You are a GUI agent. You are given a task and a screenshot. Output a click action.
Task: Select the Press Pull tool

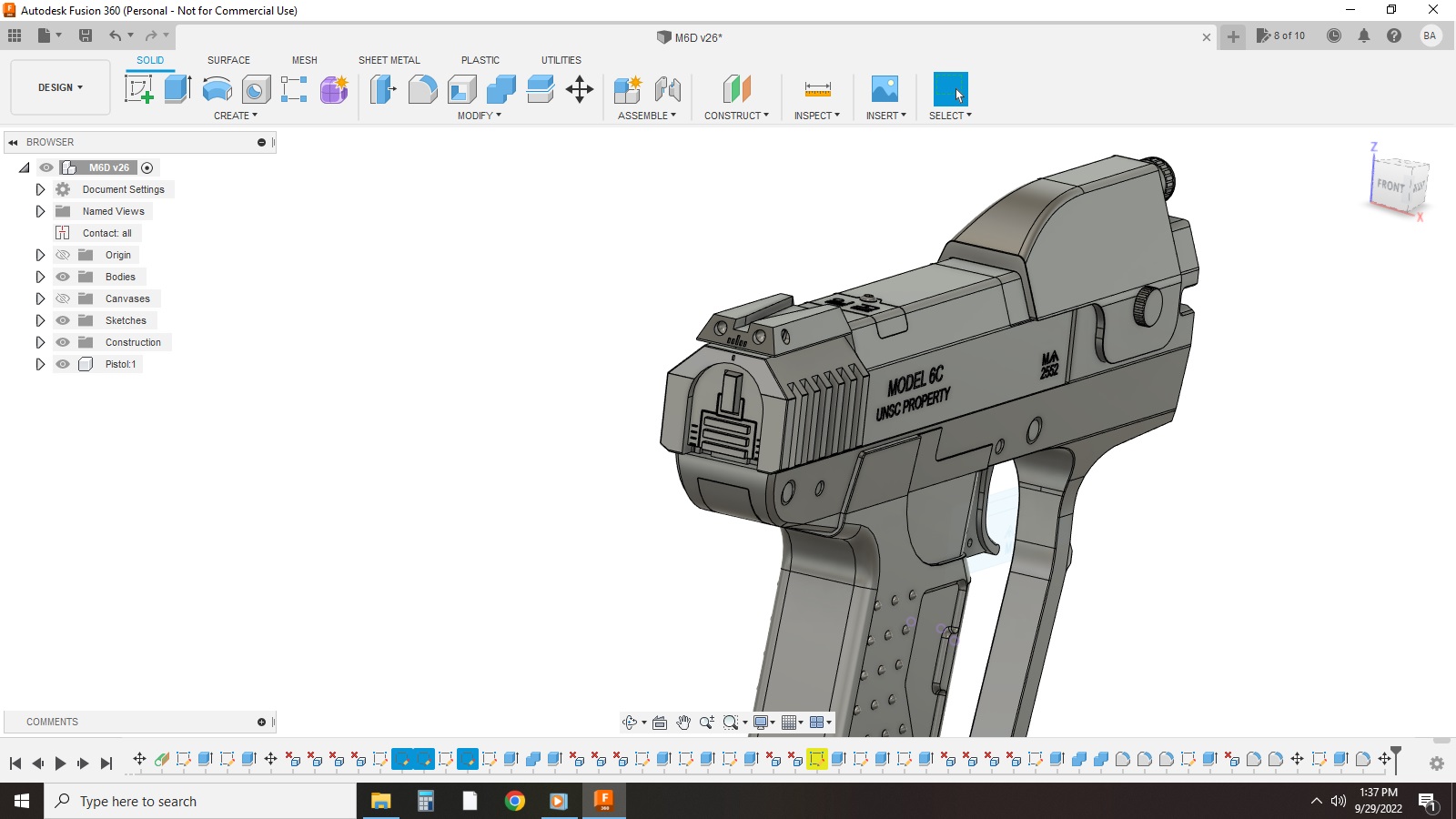point(383,89)
